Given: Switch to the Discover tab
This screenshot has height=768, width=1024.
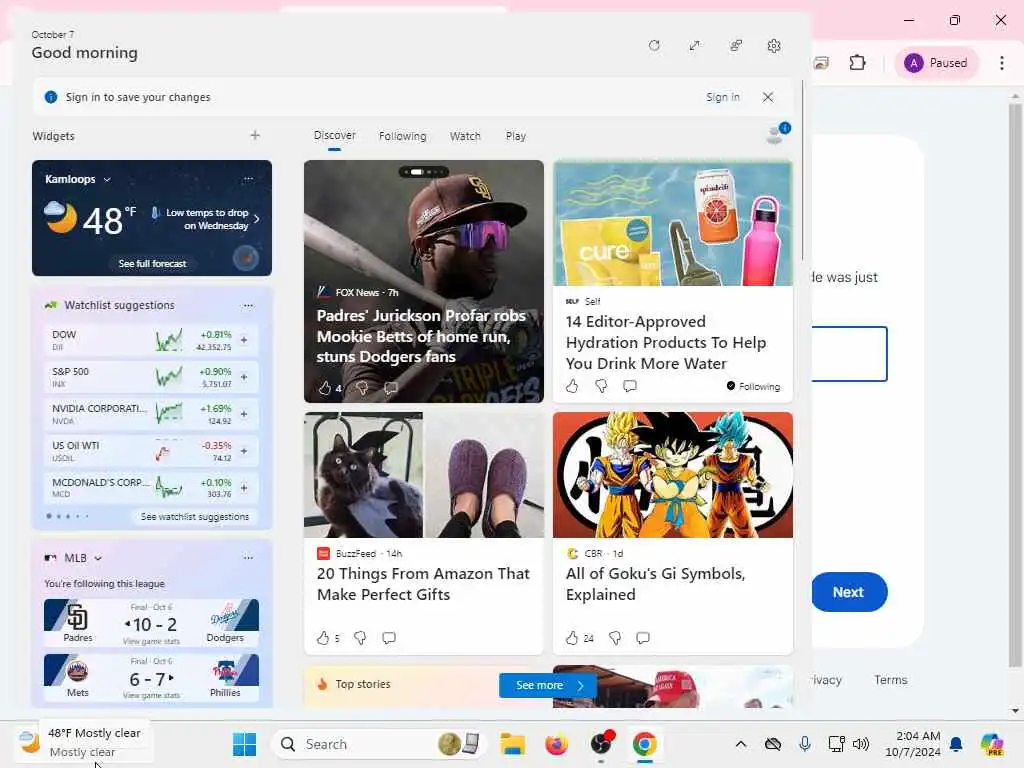Looking at the screenshot, I should point(334,135).
